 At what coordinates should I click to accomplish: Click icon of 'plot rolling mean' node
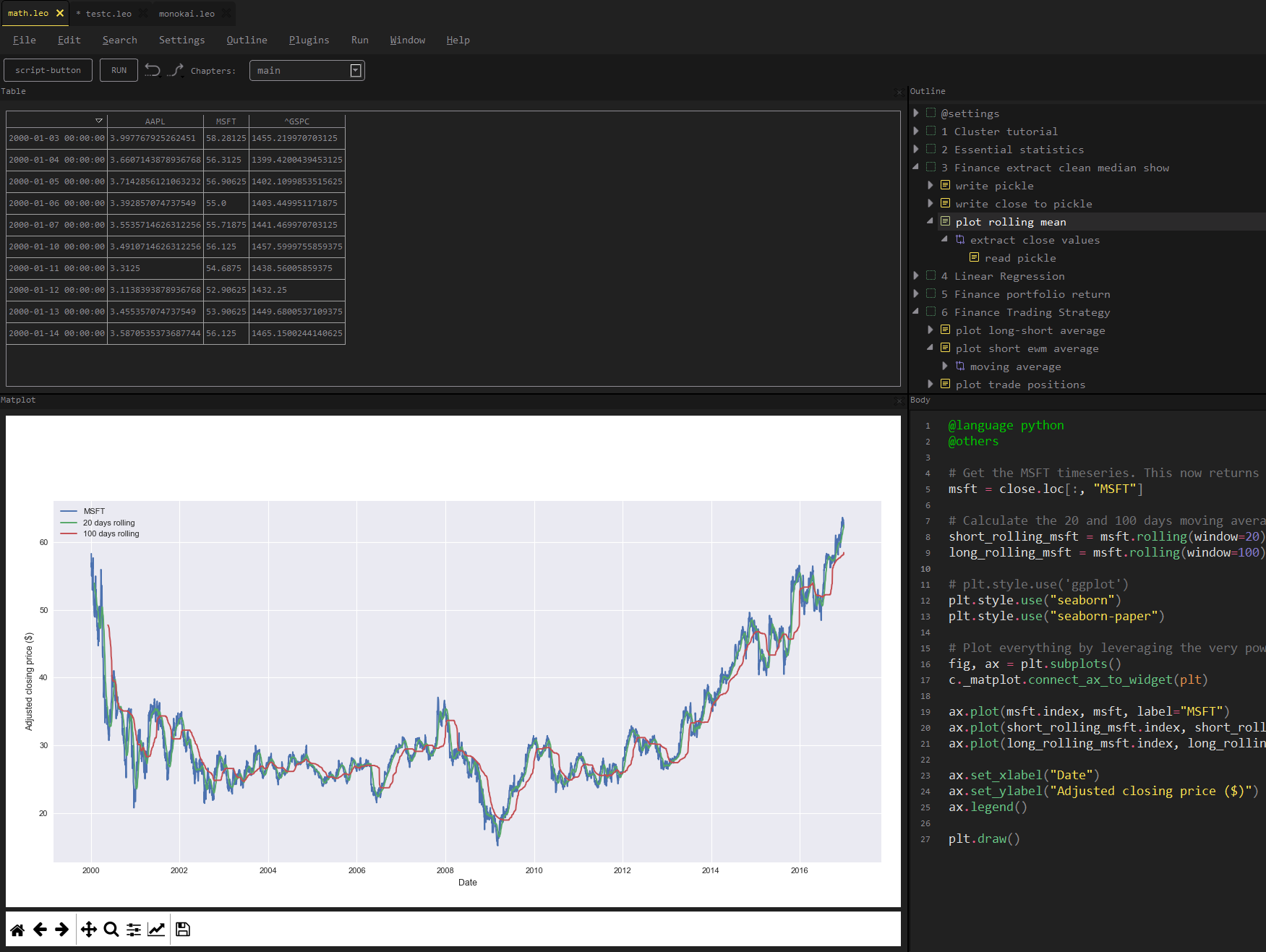tap(945, 221)
